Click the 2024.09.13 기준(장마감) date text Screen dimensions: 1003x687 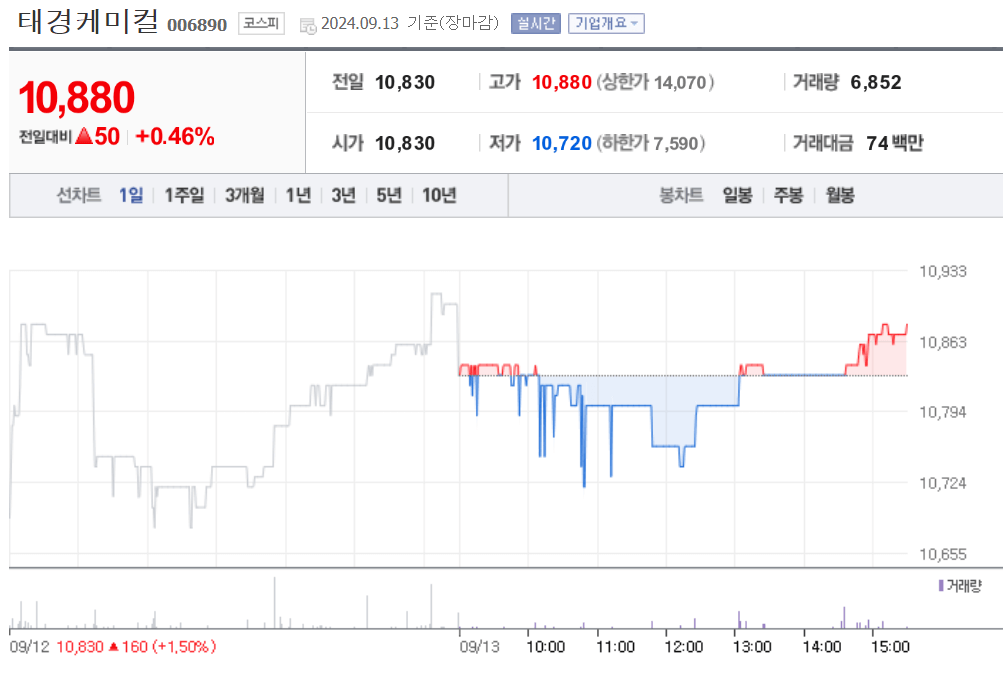409,24
